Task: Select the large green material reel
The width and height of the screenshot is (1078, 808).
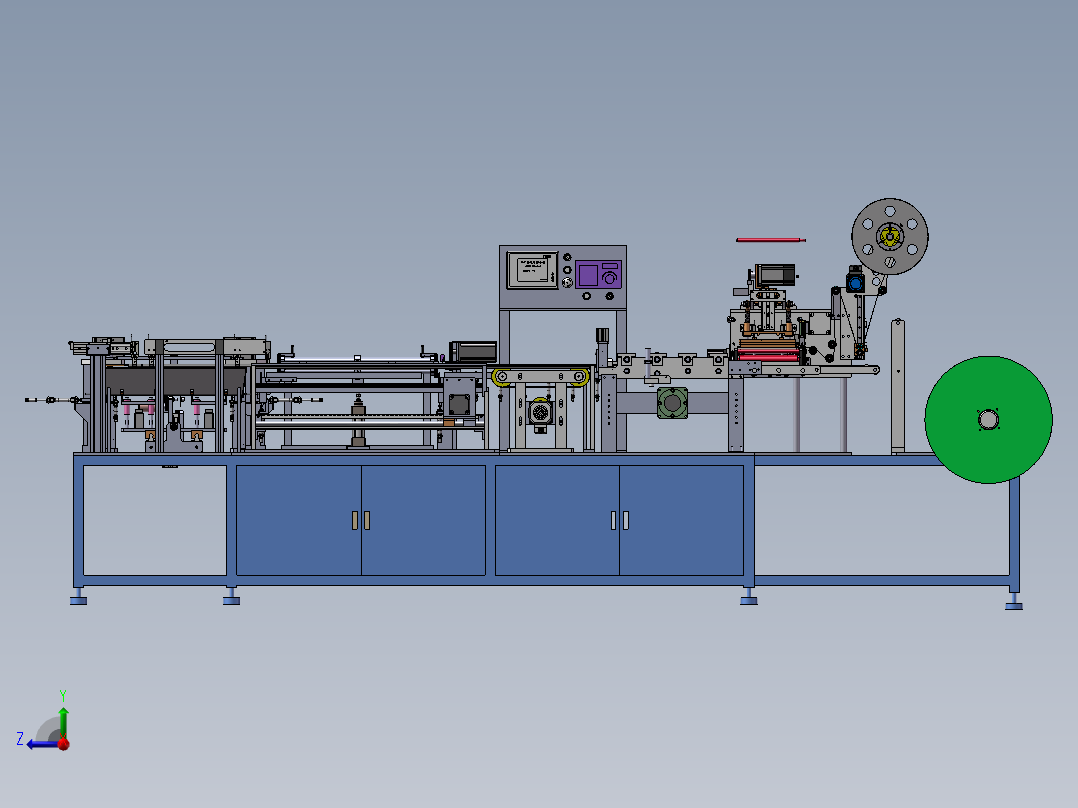Action: (988, 419)
